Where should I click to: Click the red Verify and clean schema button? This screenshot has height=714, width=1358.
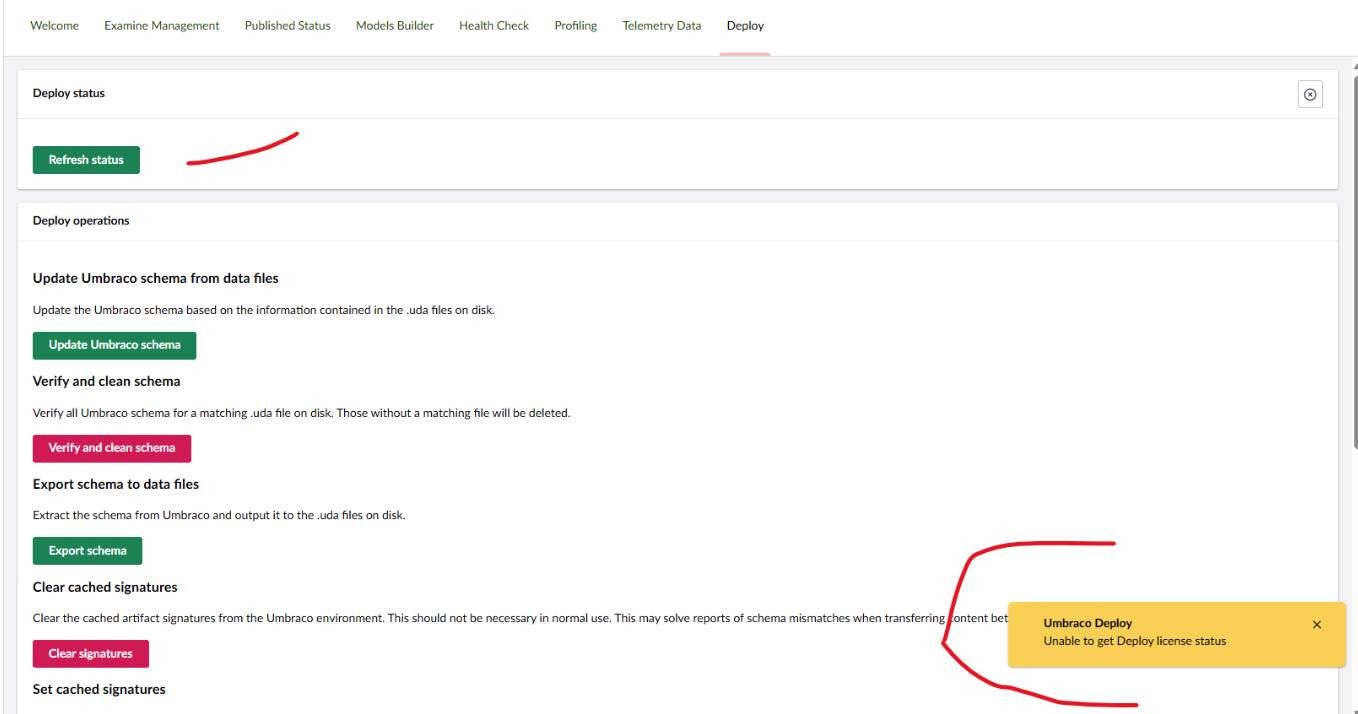[112, 448]
